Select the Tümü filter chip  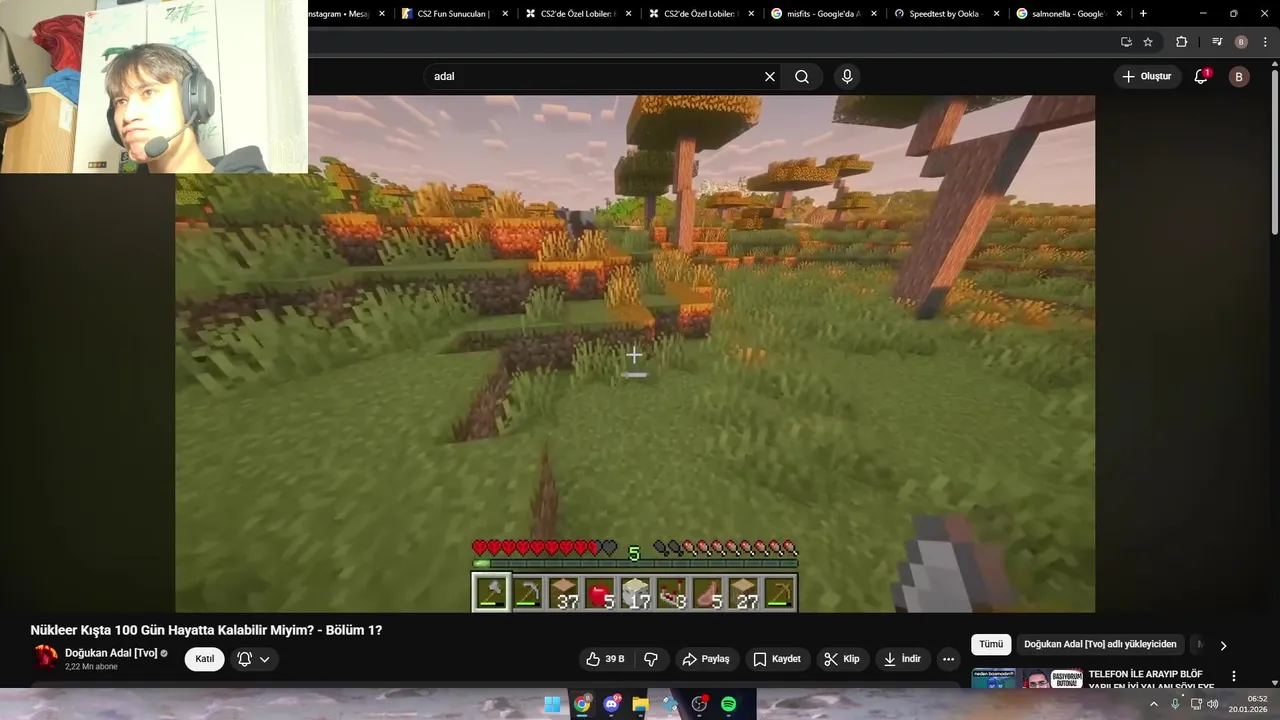click(991, 645)
